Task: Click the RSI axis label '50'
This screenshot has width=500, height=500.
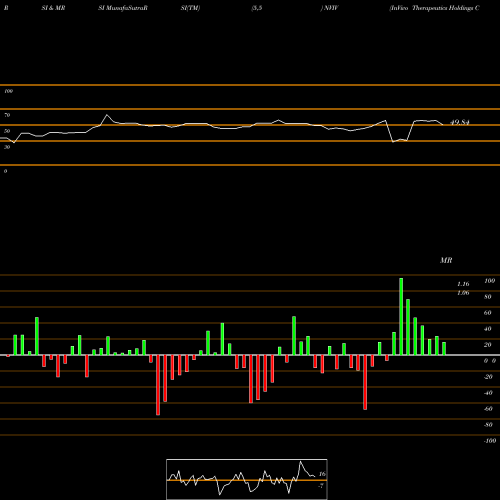Action: pos(7,131)
